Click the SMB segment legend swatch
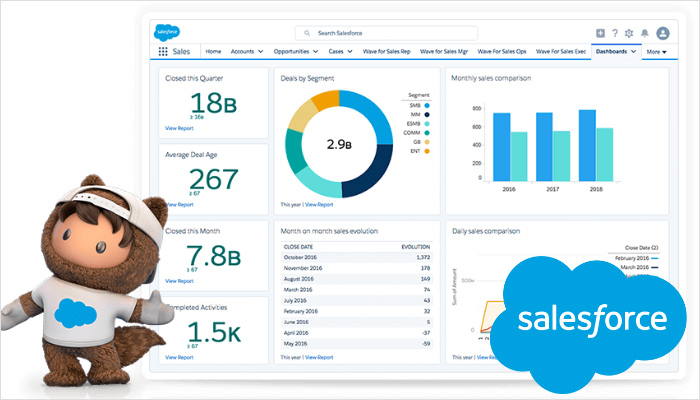Viewport: 700px width, 400px height. [427, 105]
